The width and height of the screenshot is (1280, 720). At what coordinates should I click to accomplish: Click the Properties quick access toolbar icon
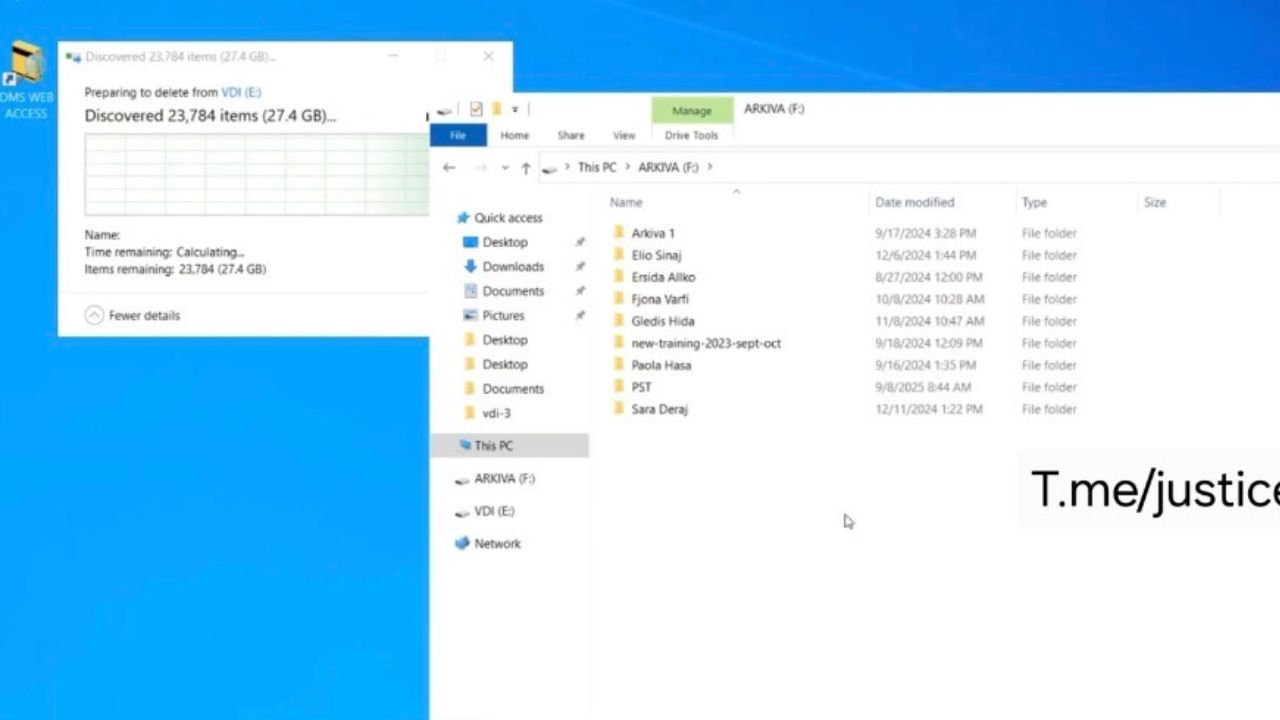coord(476,109)
